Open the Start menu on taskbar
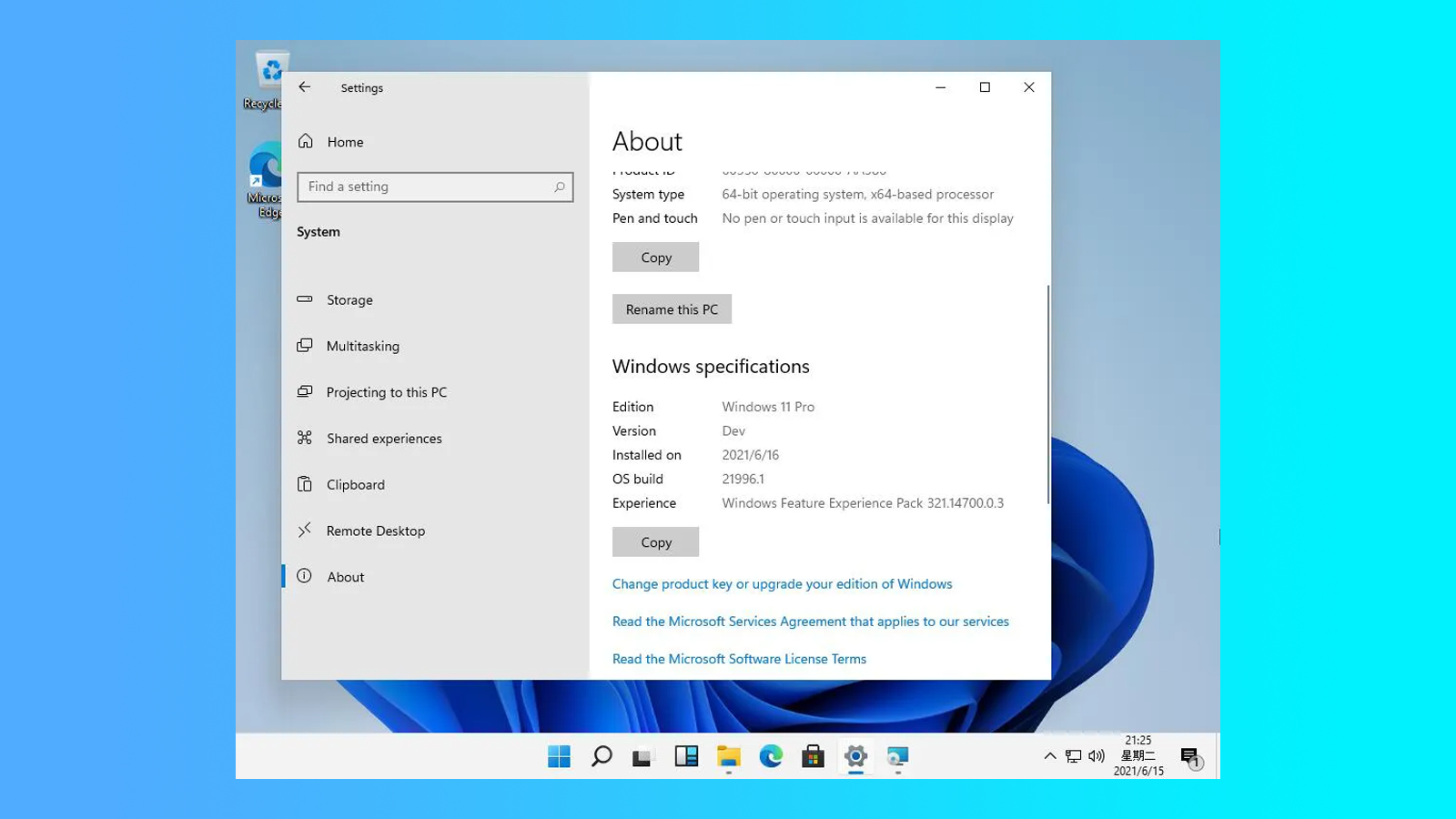Image resolution: width=1456 pixels, height=819 pixels. (559, 756)
